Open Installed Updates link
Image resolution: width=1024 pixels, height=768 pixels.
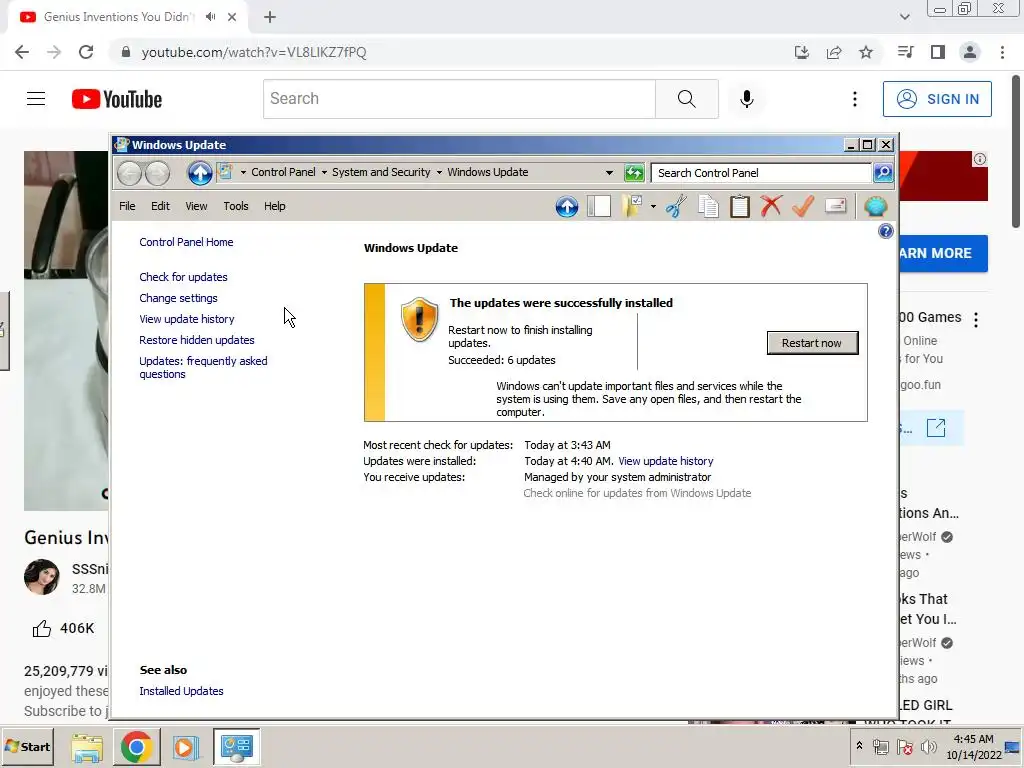click(x=182, y=691)
